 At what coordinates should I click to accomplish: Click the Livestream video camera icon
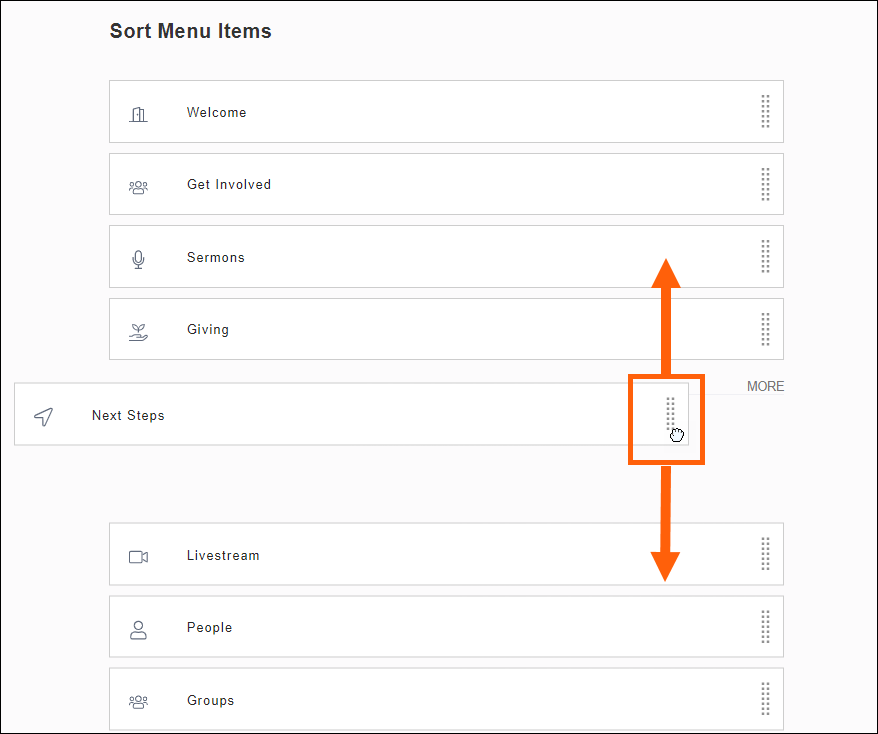coord(139,557)
